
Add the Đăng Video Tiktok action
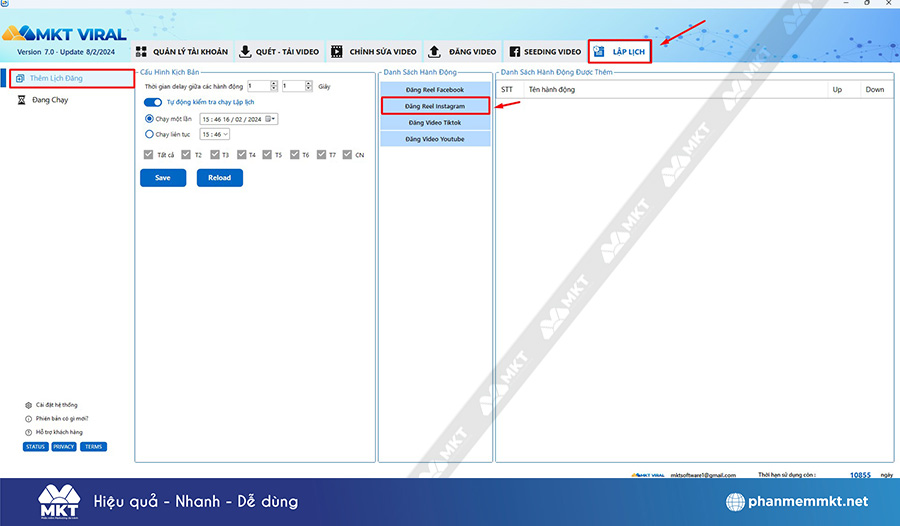click(435, 123)
